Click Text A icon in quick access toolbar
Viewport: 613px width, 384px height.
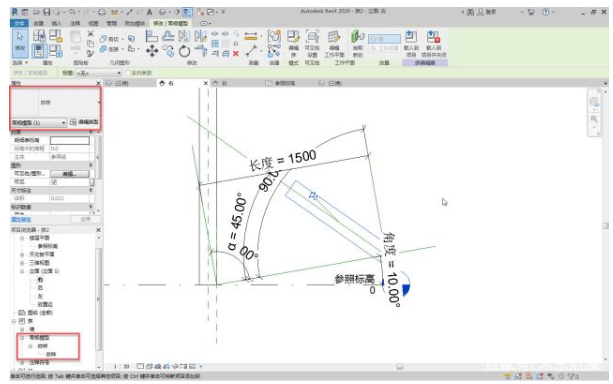(x=149, y=13)
